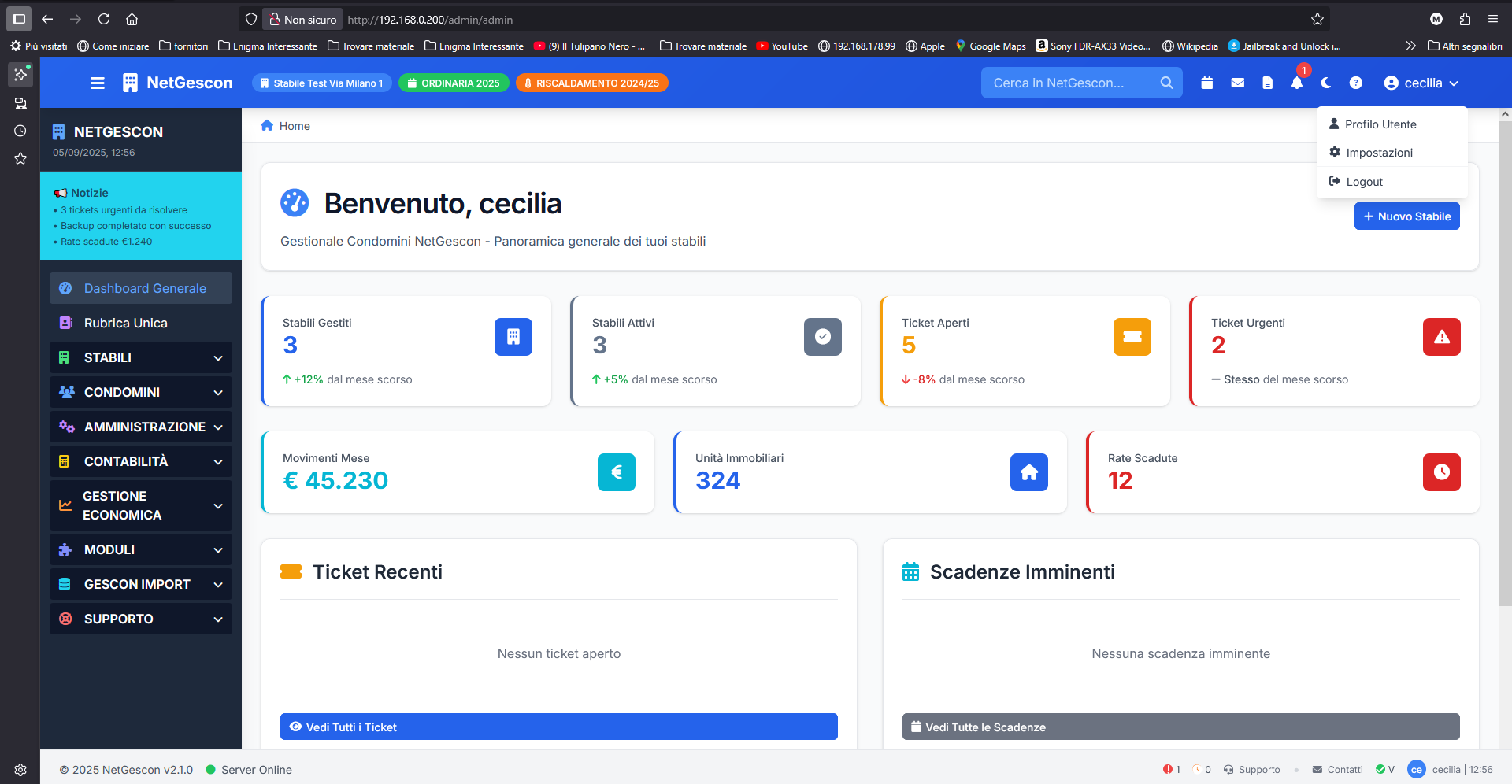Image resolution: width=1512 pixels, height=784 pixels.
Task: Click the search magnifier icon
Action: point(1166,83)
